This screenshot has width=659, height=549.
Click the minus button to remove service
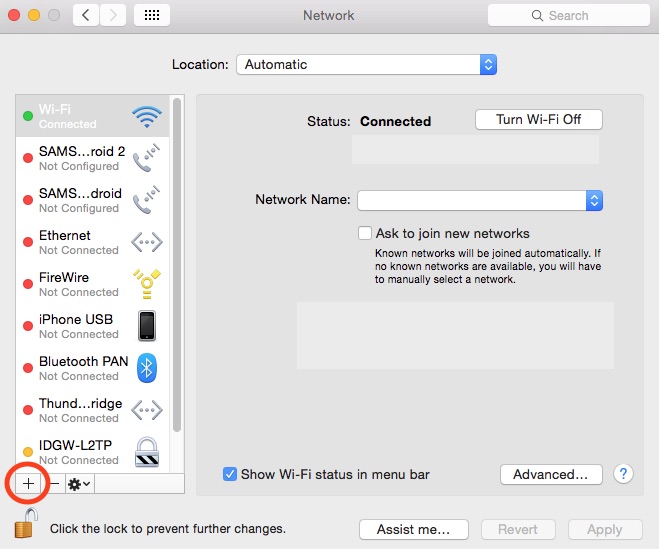pyautogui.click(x=54, y=483)
